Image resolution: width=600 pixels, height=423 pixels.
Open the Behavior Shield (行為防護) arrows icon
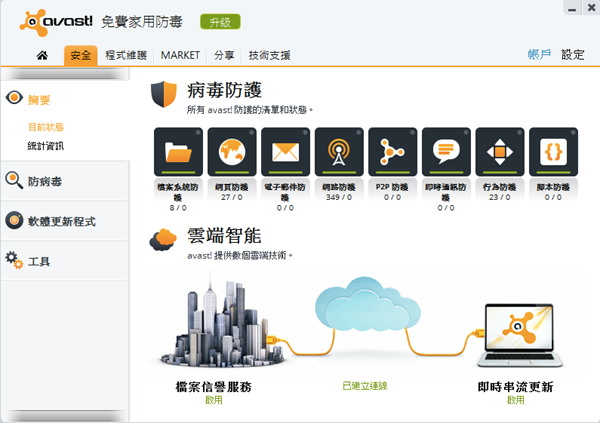(x=500, y=152)
